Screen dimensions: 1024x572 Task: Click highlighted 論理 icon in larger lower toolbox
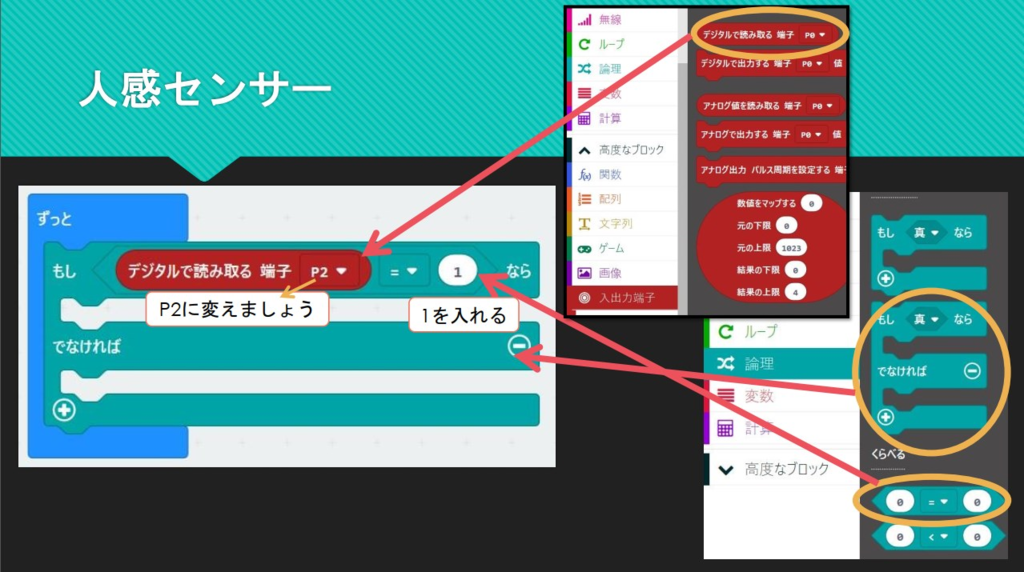[x=726, y=364]
